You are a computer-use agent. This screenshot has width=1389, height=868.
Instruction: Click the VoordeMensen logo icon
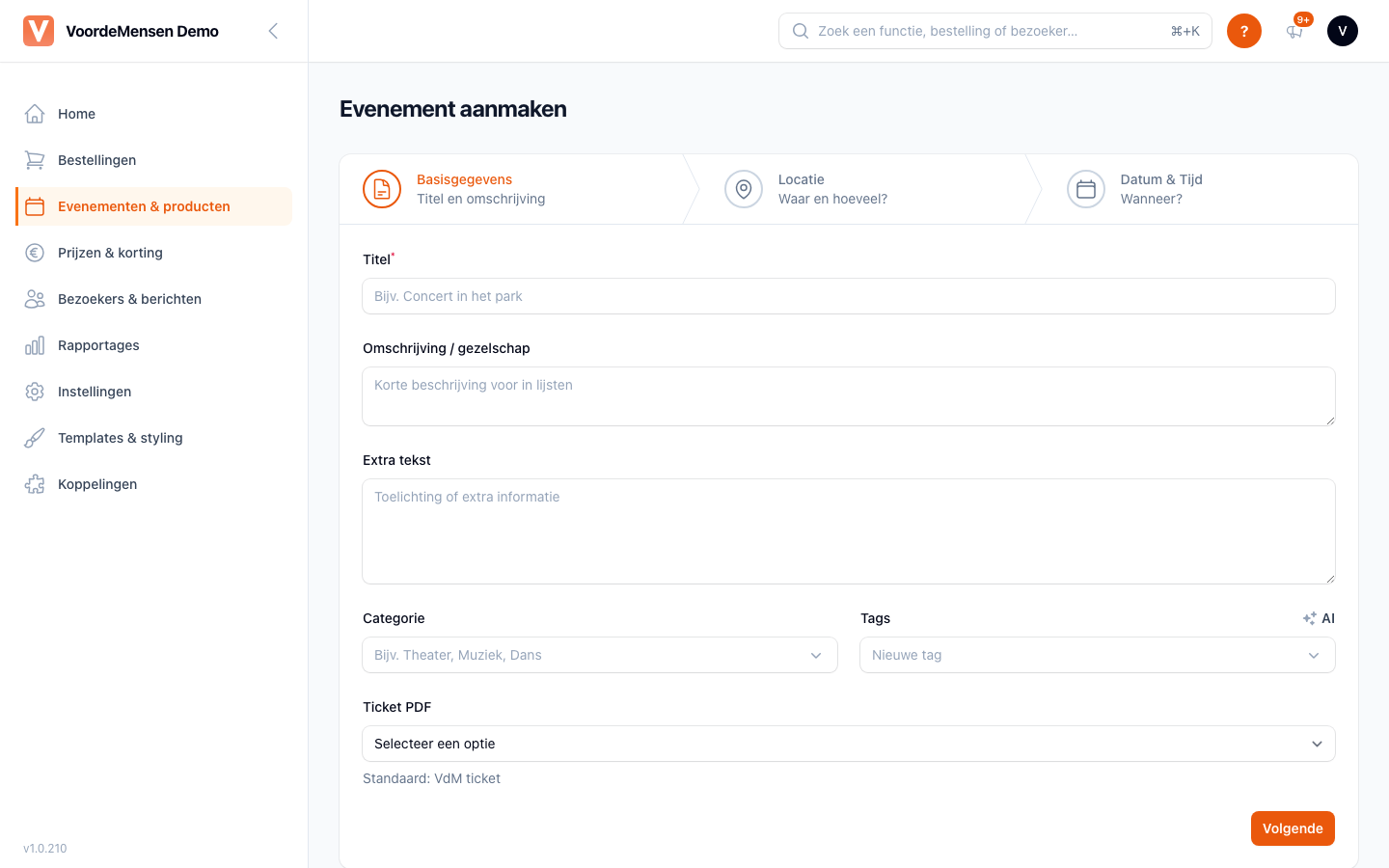tap(39, 31)
